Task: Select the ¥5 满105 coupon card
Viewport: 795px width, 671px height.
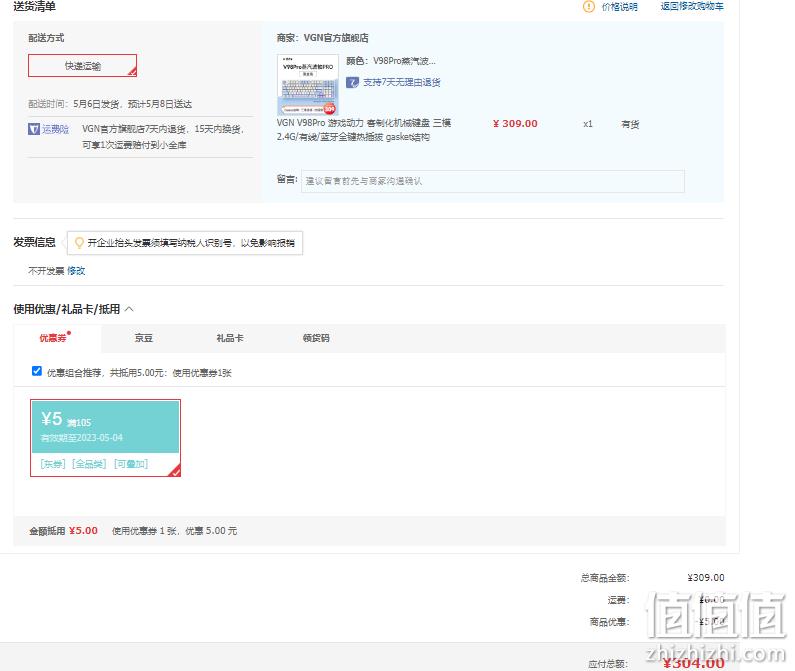Action: point(105,438)
